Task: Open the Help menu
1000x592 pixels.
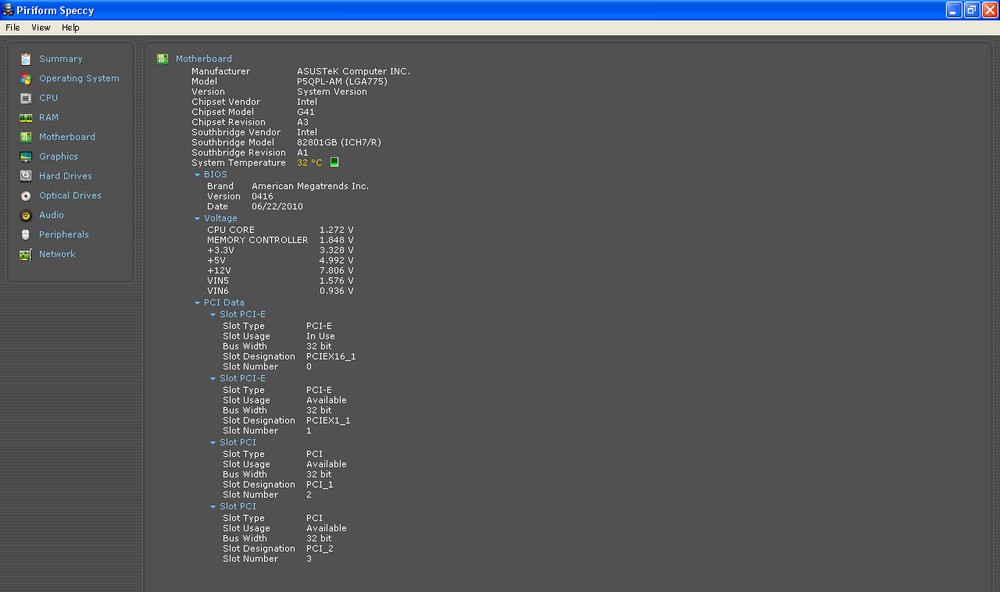Action: [70, 27]
